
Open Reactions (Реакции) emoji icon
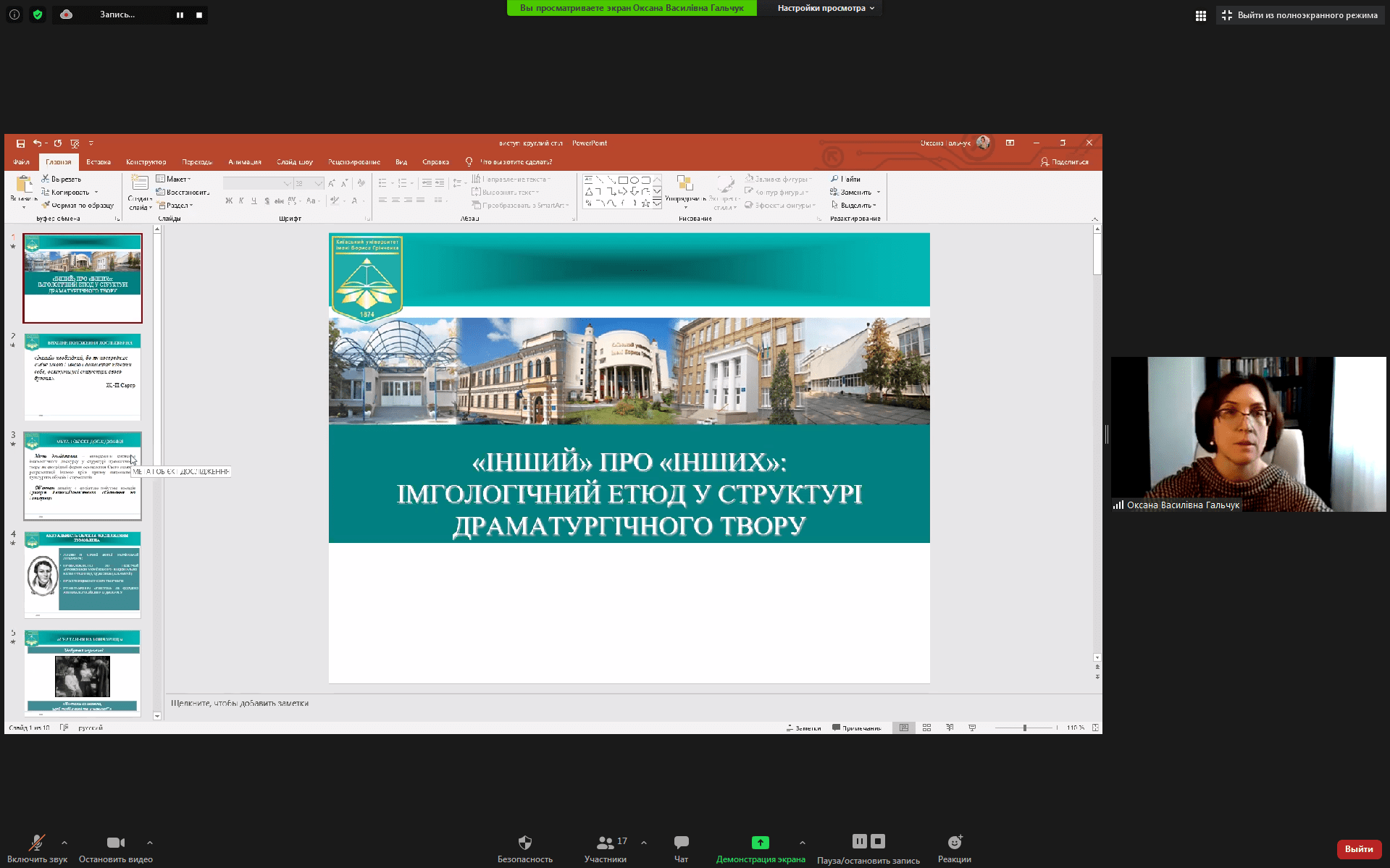click(954, 843)
